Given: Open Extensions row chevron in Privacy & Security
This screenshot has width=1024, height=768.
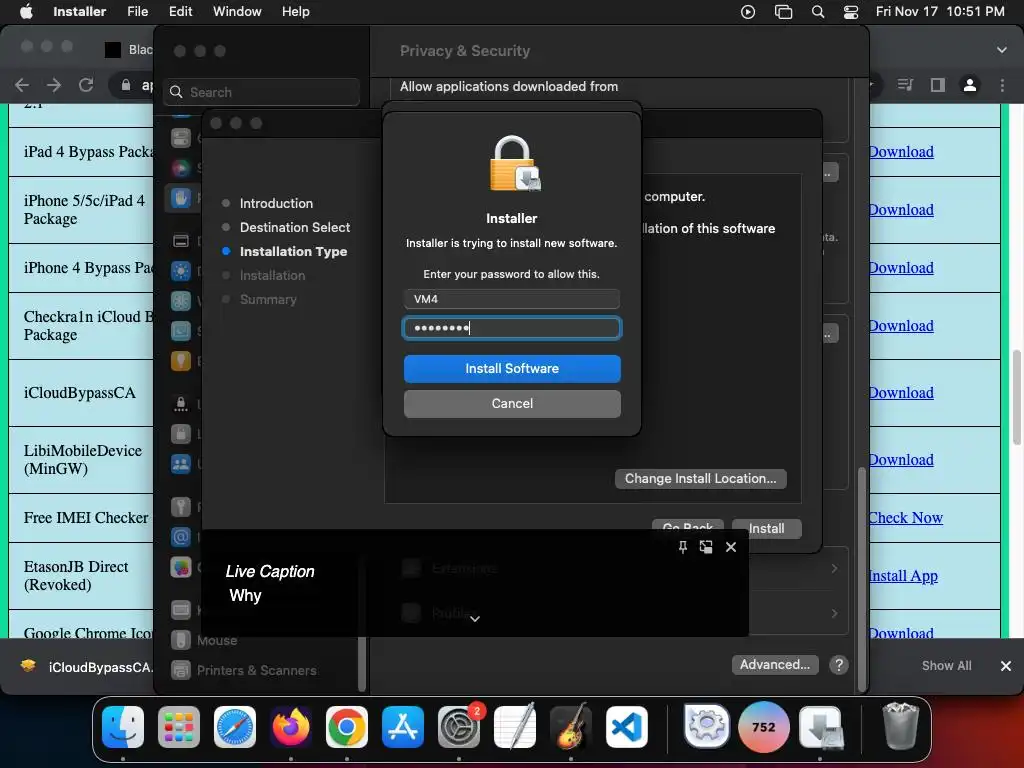Looking at the screenshot, I should [x=834, y=568].
